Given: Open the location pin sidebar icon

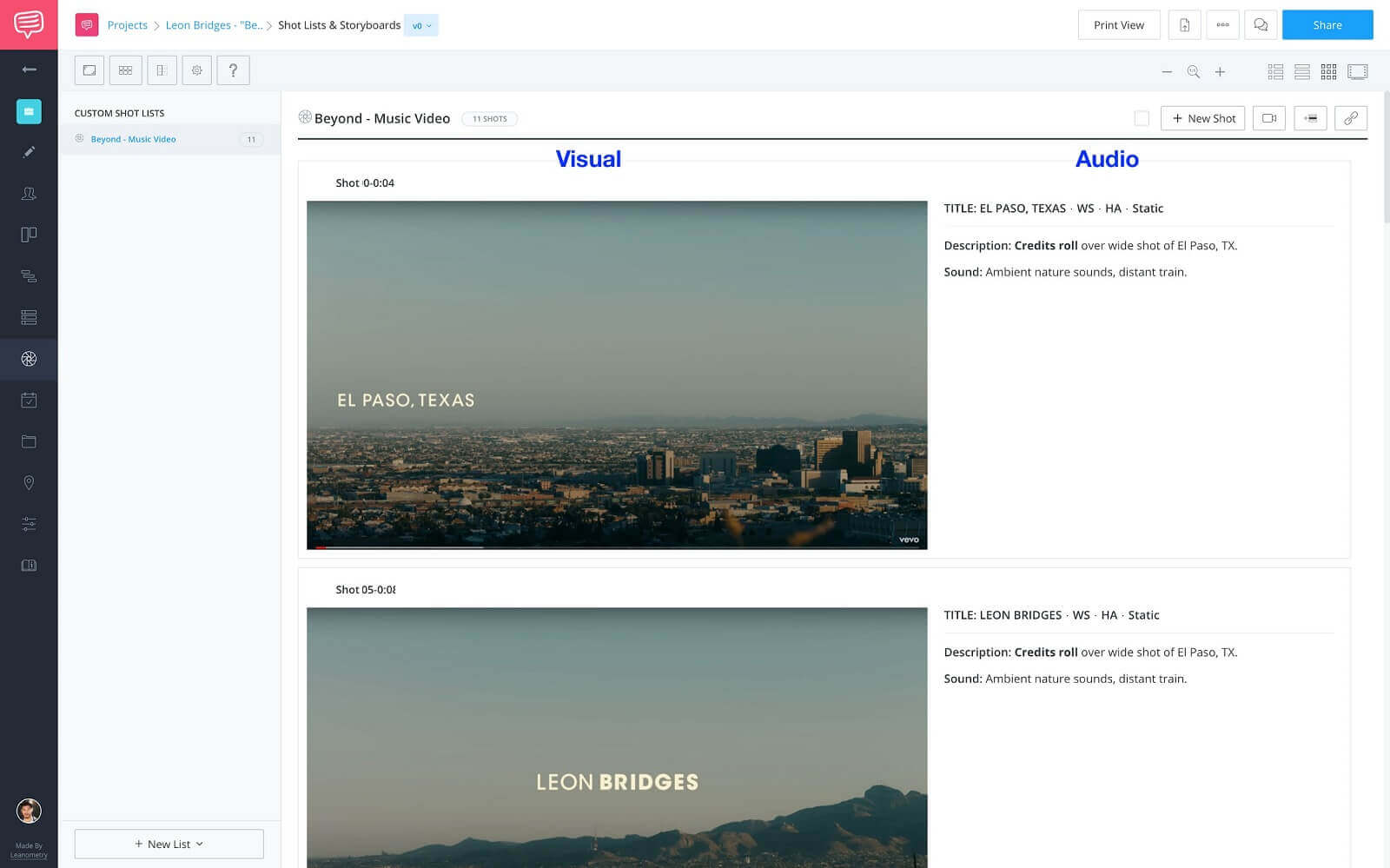Looking at the screenshot, I should pyautogui.click(x=29, y=483).
